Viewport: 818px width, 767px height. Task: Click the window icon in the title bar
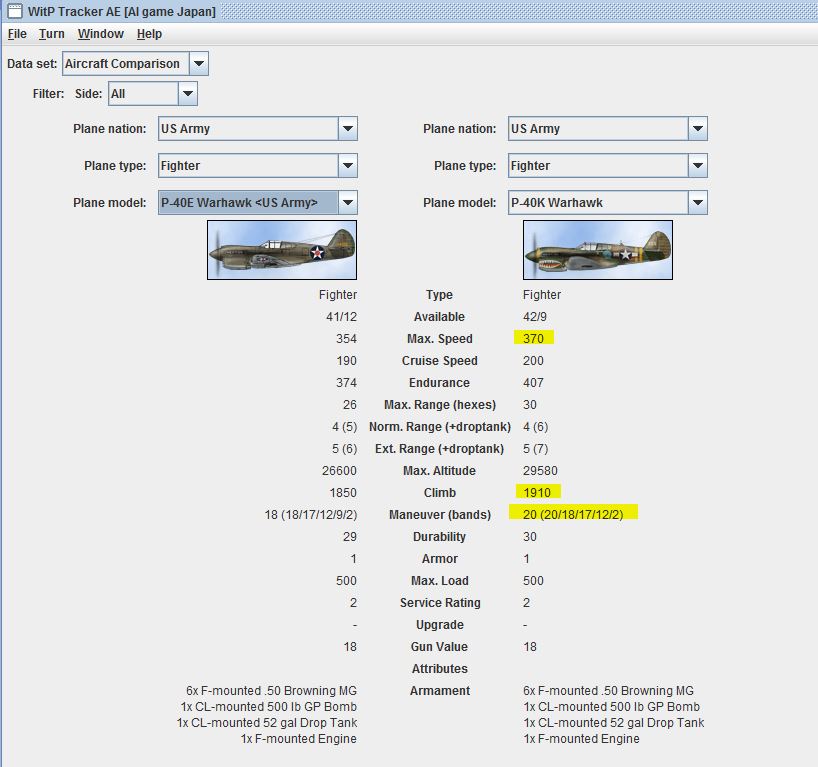[15, 10]
